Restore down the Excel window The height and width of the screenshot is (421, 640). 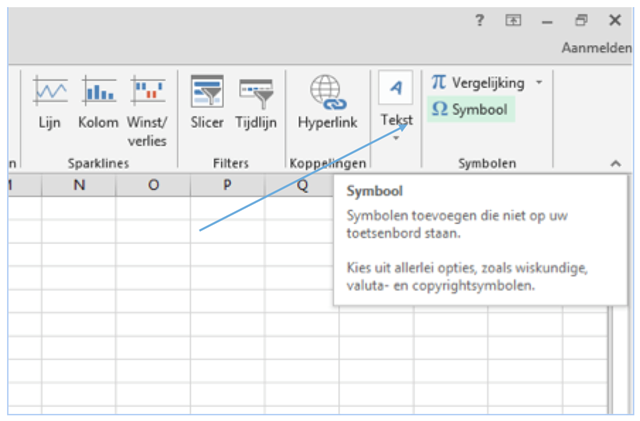click(x=580, y=20)
